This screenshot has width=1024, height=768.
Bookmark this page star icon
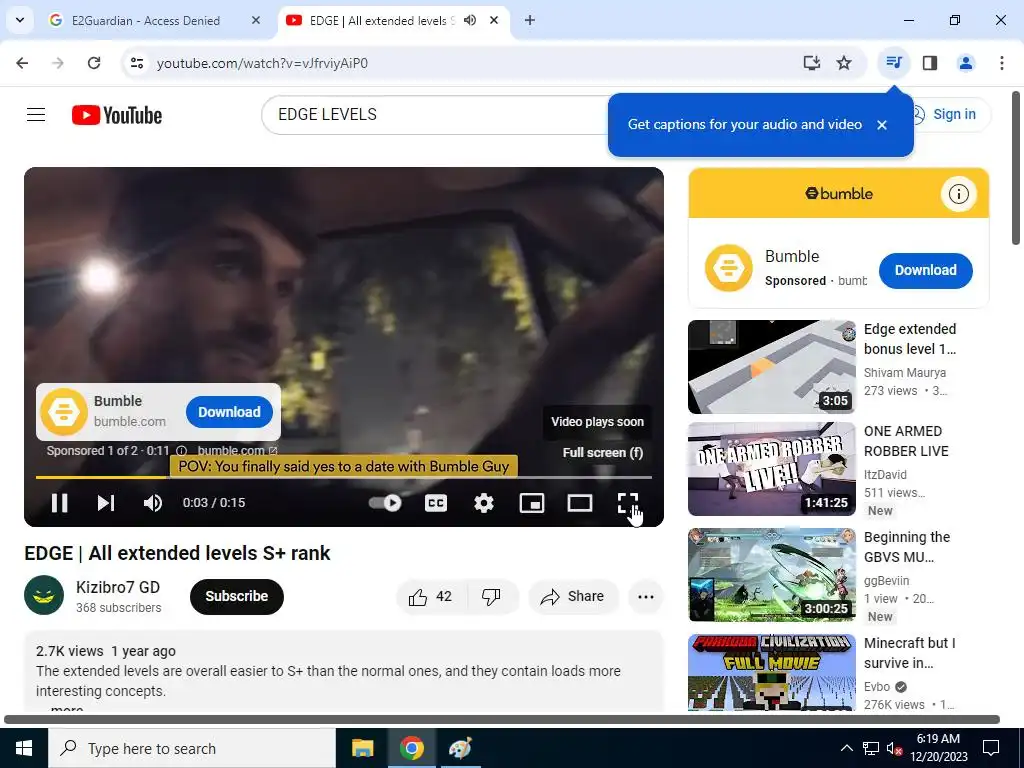[844, 63]
